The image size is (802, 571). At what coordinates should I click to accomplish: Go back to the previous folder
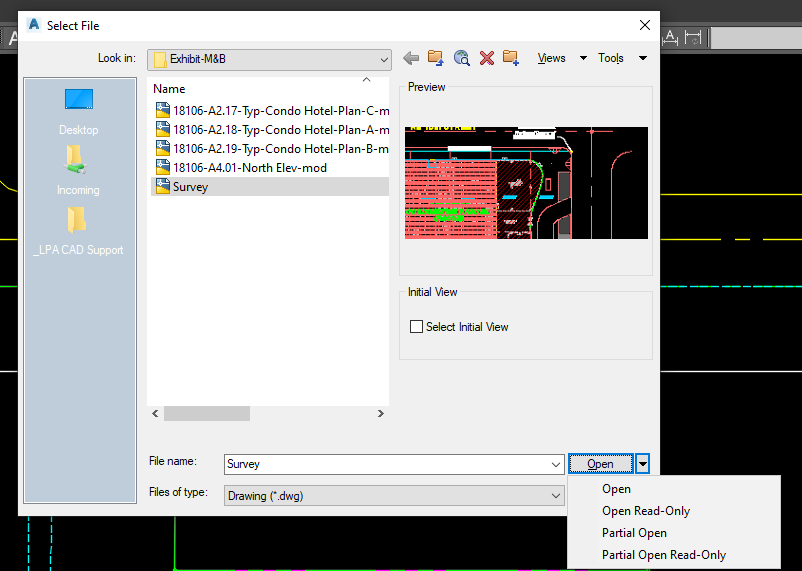click(411, 58)
